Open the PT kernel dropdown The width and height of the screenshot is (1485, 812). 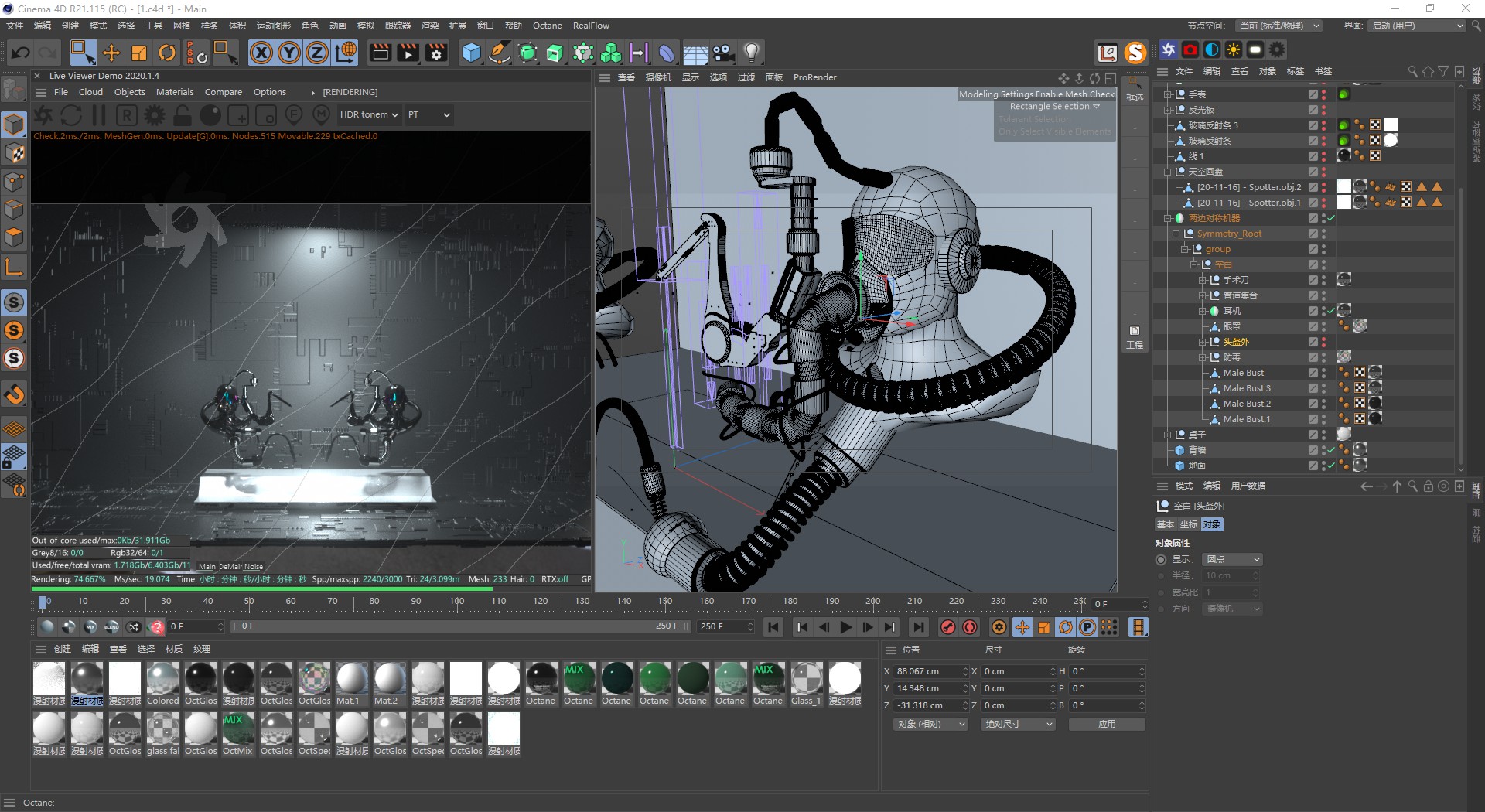coord(428,114)
